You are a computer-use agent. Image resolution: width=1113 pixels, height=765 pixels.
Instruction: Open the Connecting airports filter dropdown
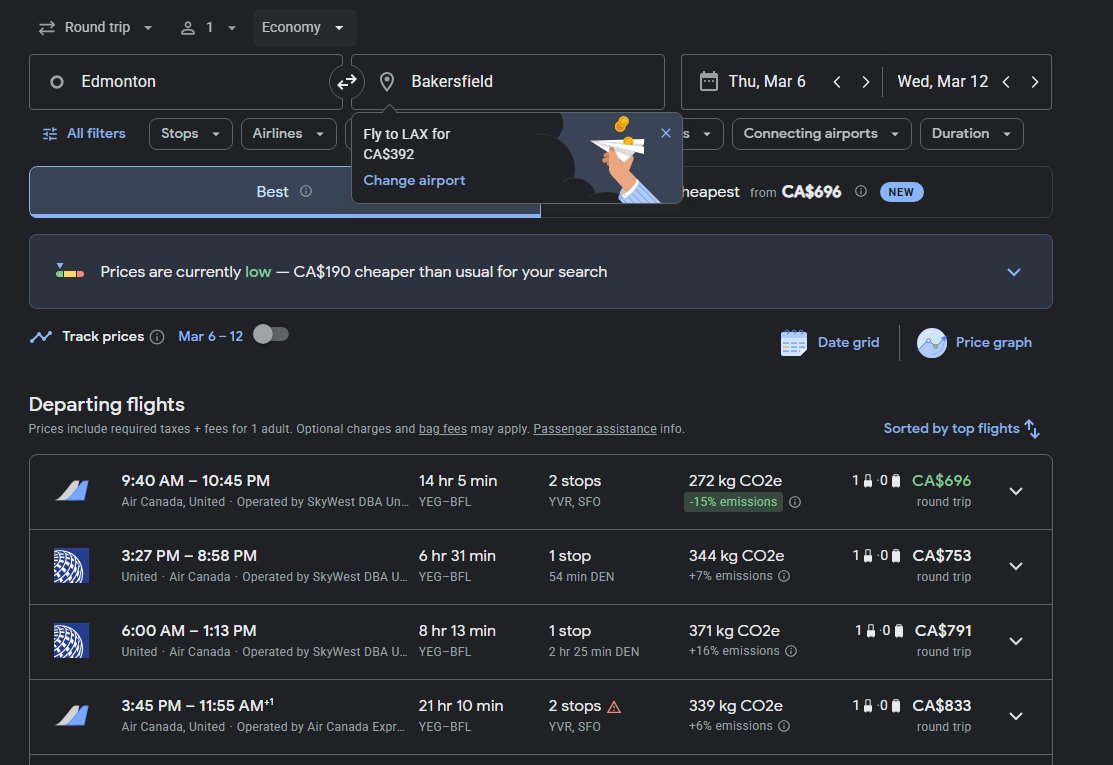tap(821, 133)
